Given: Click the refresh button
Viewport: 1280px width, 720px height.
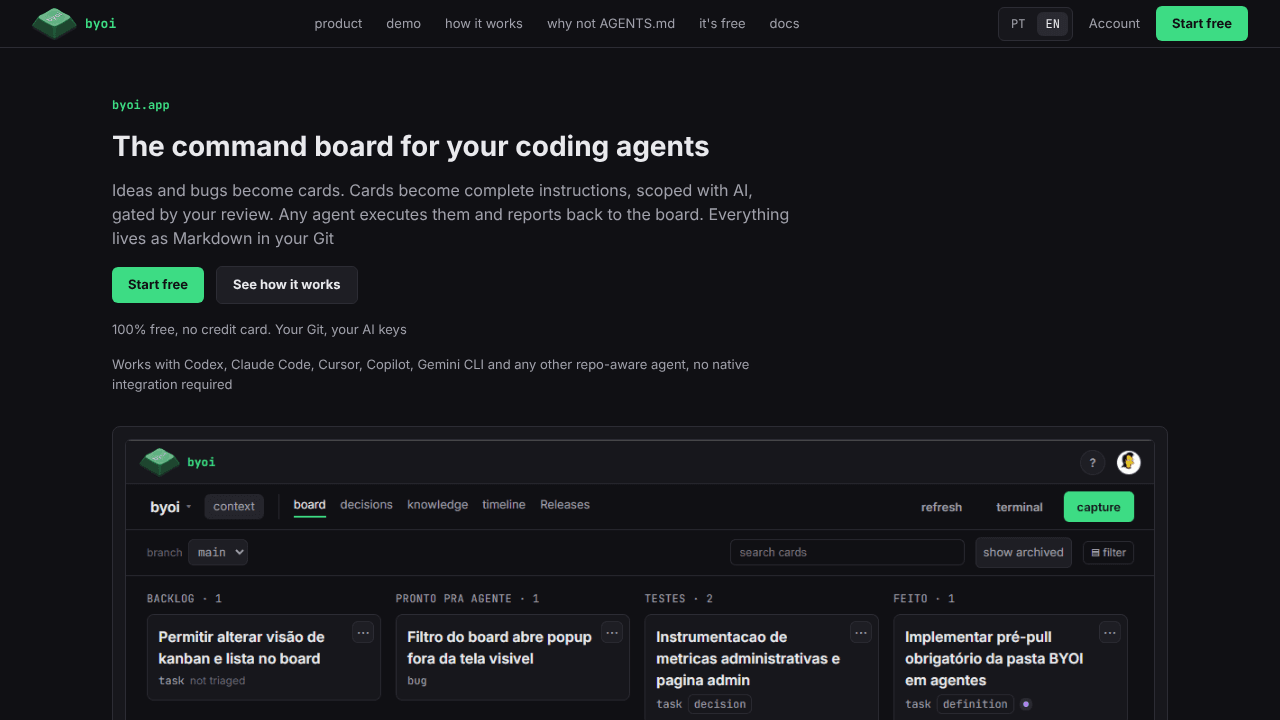Looking at the screenshot, I should tap(941, 507).
